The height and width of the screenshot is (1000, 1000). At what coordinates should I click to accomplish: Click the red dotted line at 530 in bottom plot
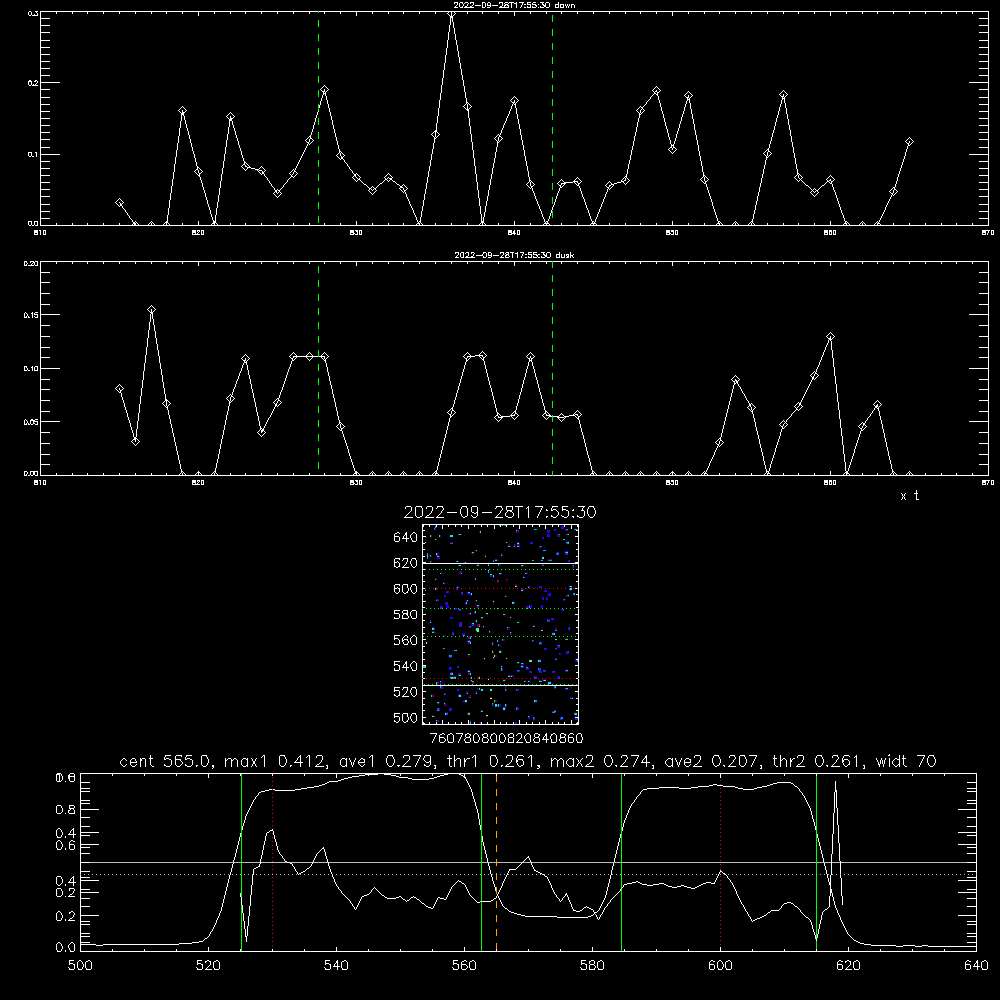[x=272, y=862]
